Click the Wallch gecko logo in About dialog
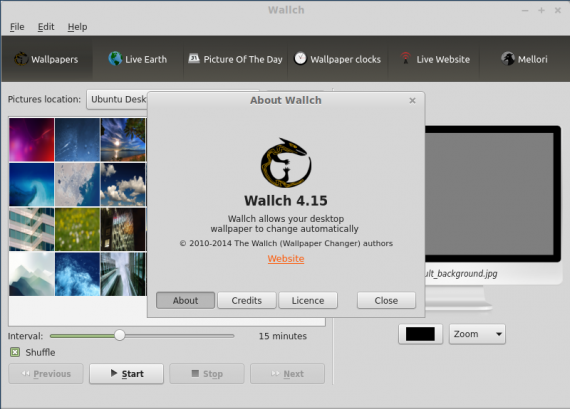This screenshot has height=409, width=570. pos(286,163)
